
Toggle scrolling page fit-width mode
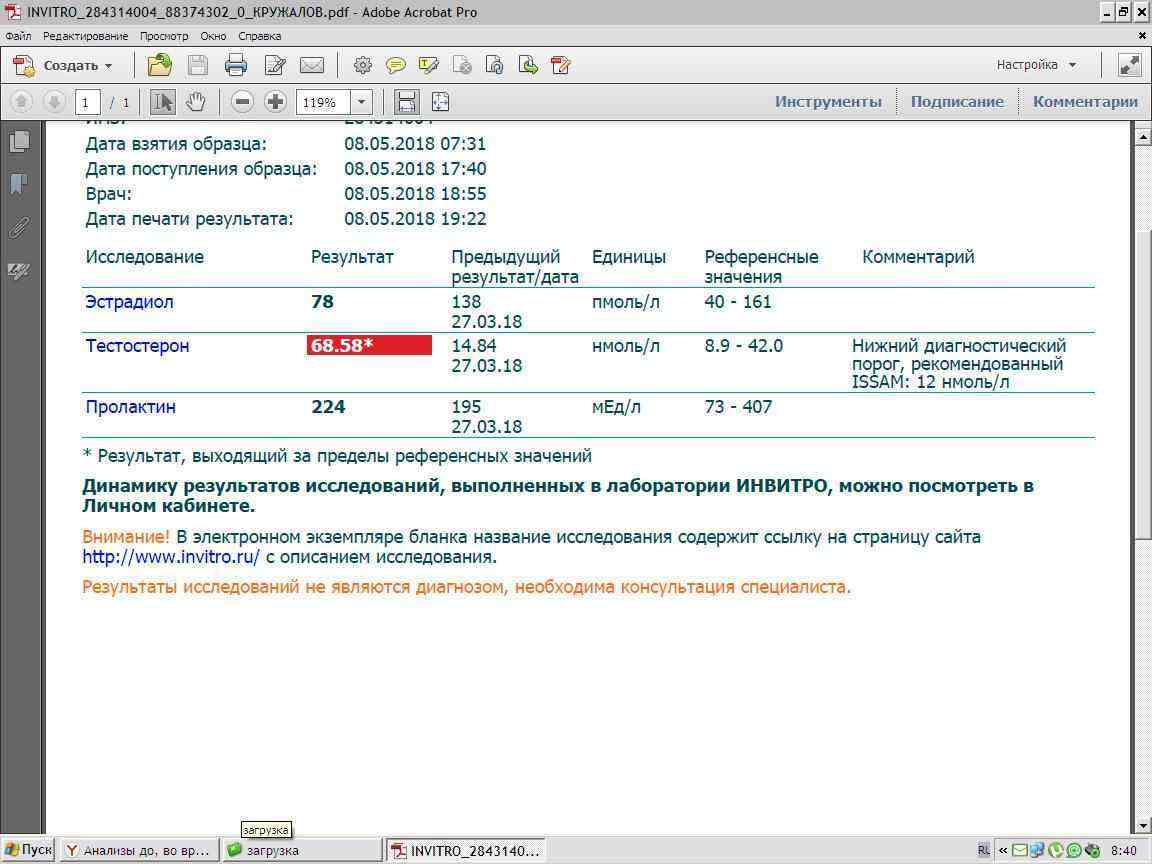(406, 102)
